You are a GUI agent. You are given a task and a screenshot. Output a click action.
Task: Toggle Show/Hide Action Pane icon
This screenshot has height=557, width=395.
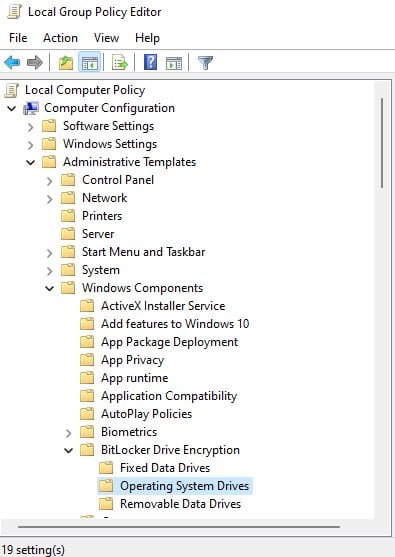click(x=174, y=63)
